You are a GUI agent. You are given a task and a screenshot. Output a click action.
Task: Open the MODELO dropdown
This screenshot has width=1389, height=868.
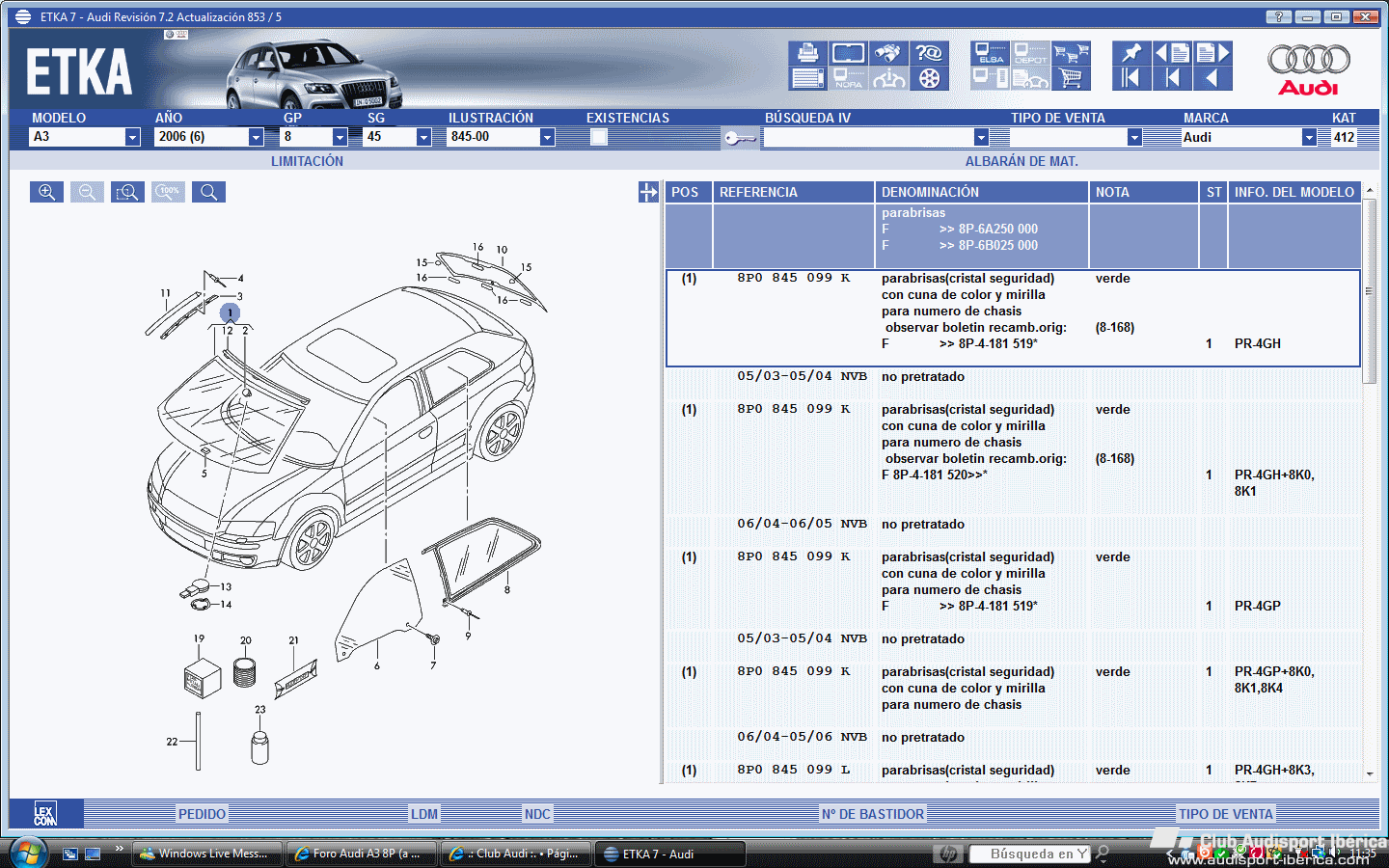tap(132, 137)
